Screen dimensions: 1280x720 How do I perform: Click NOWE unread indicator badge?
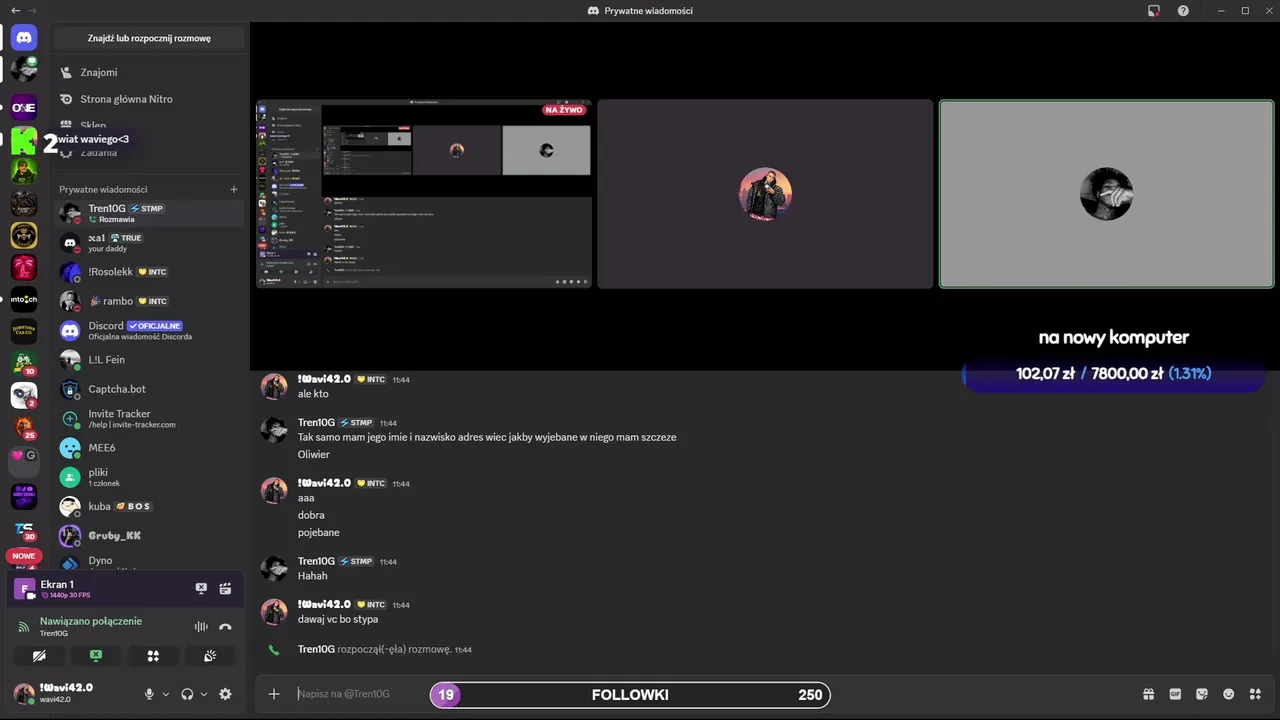(24, 556)
